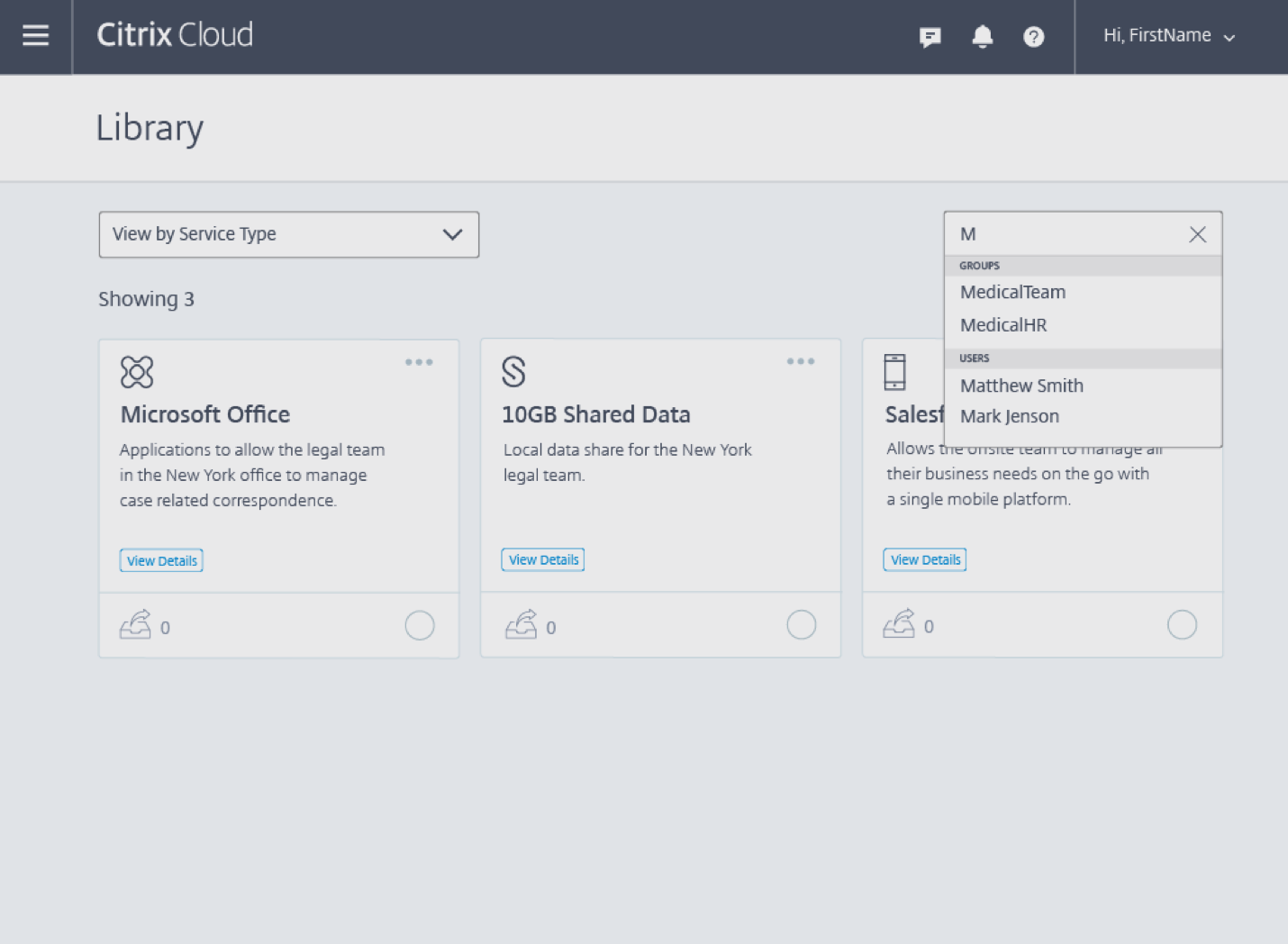This screenshot has width=1288, height=944.
Task: Clear the search field with X
Action: coord(1197,235)
